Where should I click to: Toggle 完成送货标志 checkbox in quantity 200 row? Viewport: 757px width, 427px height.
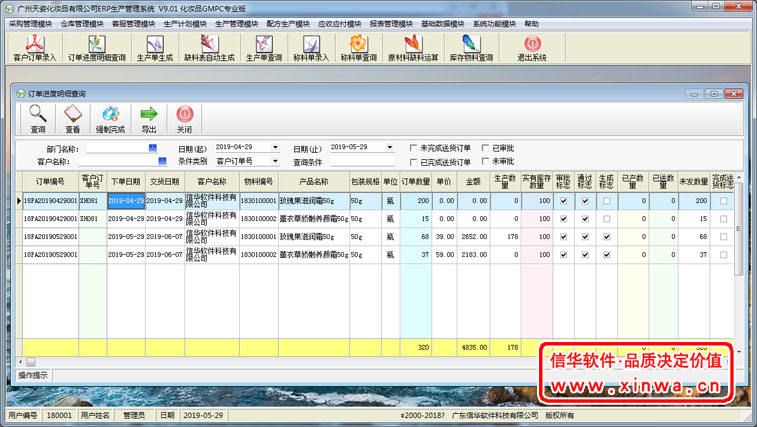pos(723,201)
